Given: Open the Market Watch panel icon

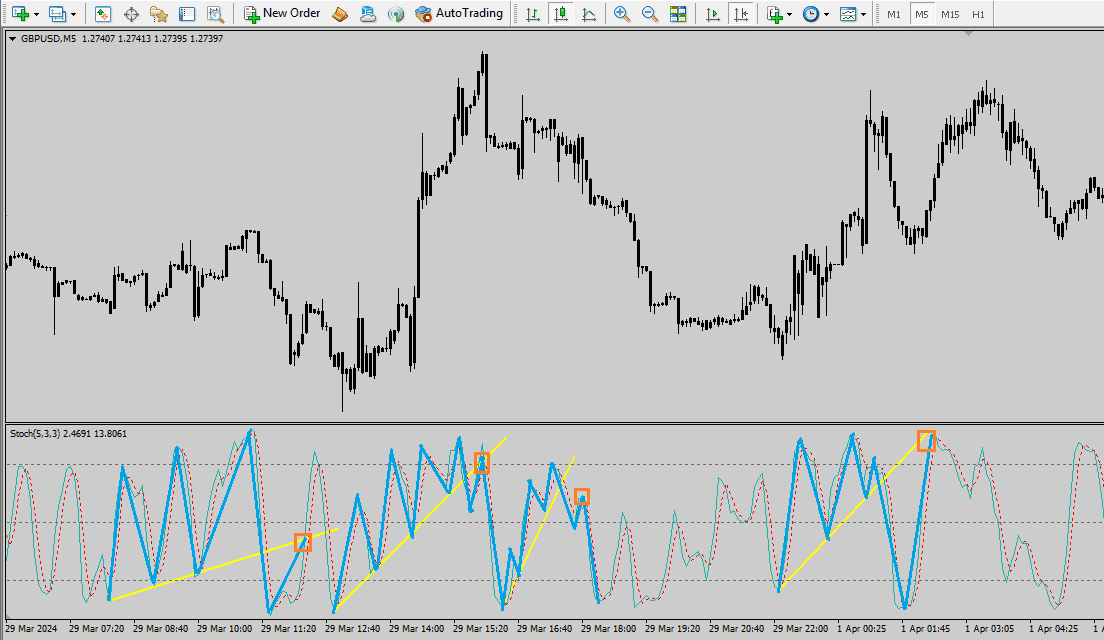Looking at the screenshot, I should pyautogui.click(x=103, y=14).
